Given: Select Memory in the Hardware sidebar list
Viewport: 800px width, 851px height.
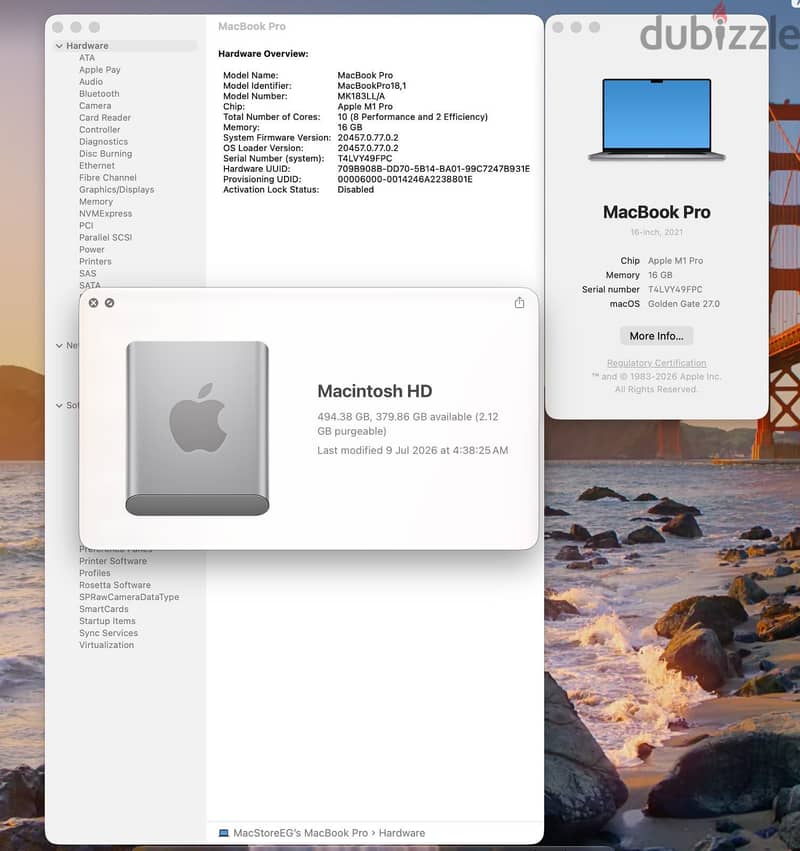Looking at the screenshot, I should [96, 201].
